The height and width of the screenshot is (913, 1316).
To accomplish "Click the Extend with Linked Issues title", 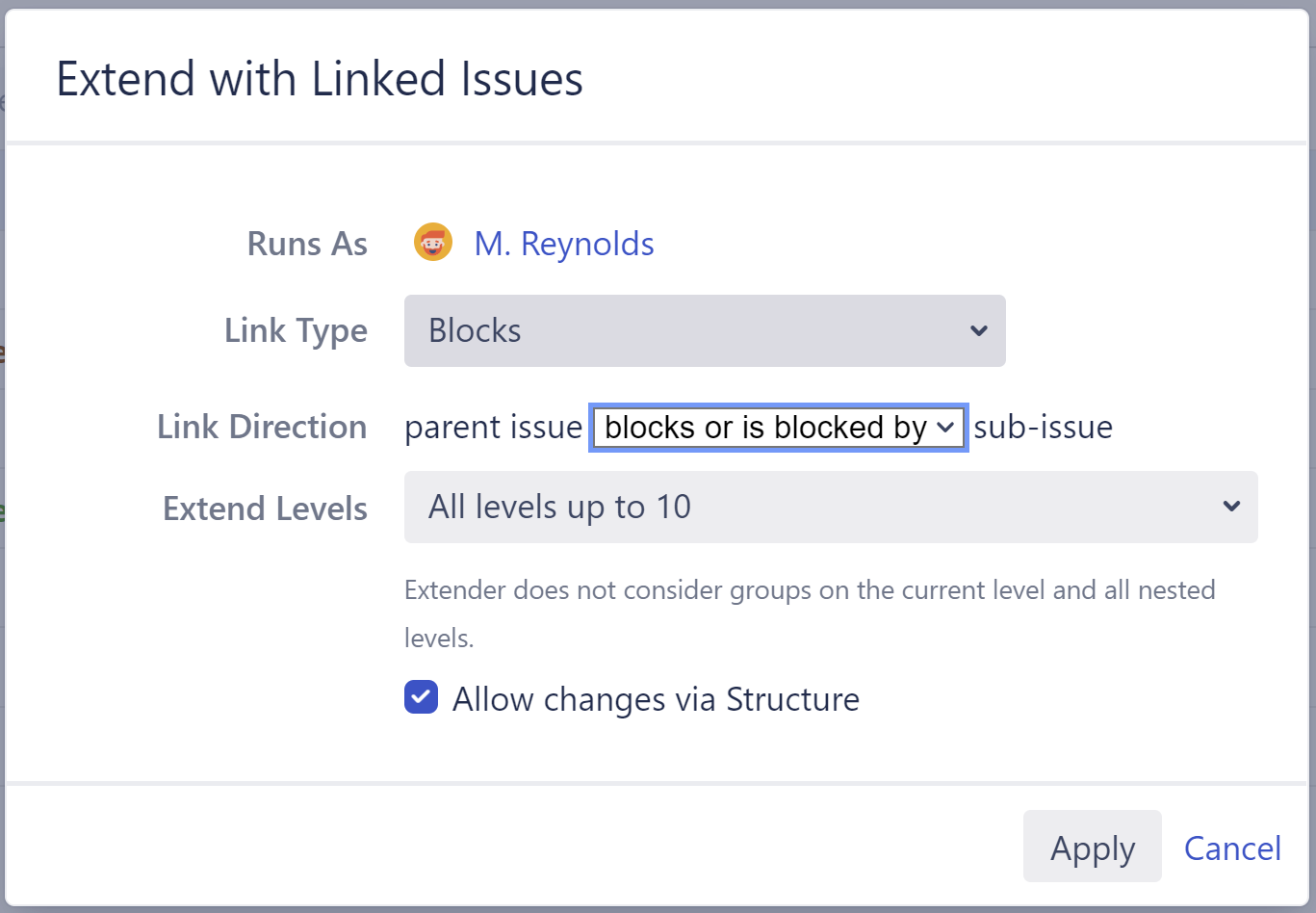I will click(x=320, y=79).
